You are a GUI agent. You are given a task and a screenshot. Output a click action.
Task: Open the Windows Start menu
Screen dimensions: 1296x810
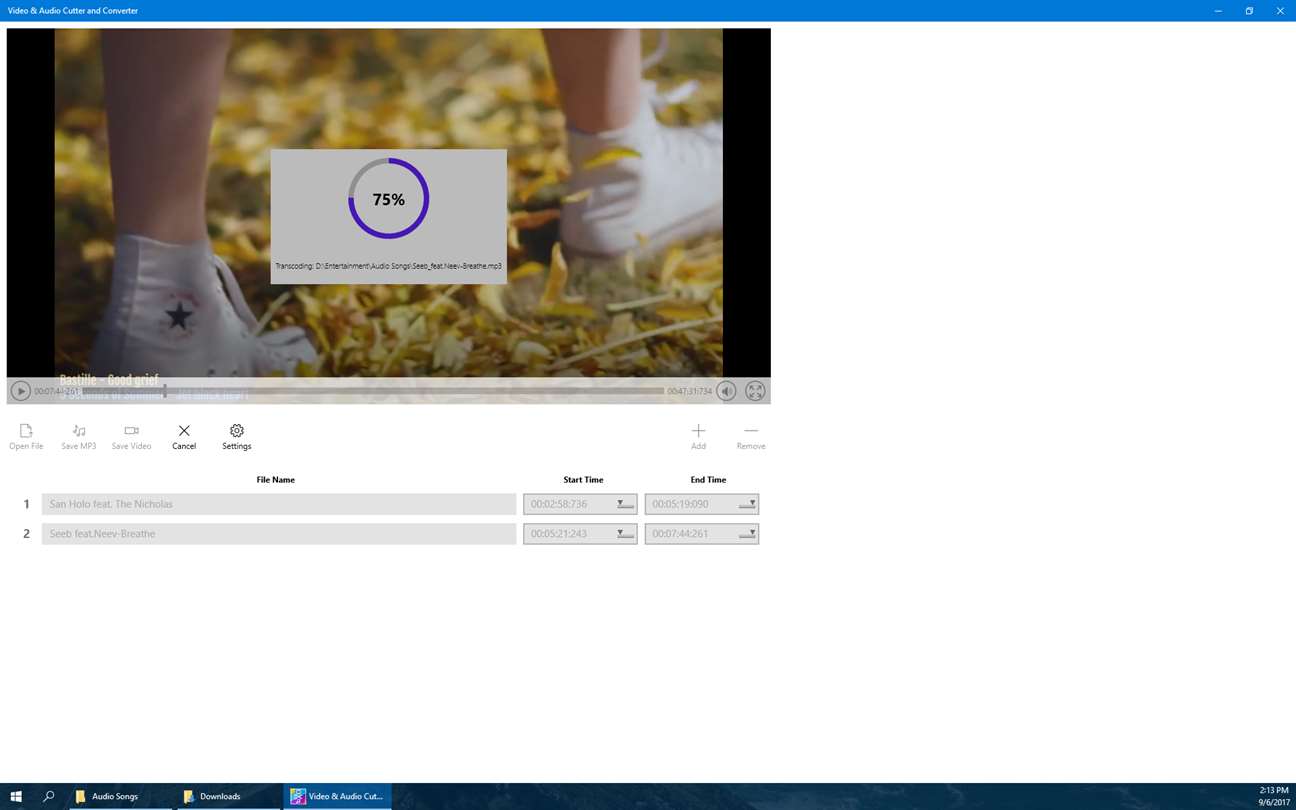[x=17, y=796]
